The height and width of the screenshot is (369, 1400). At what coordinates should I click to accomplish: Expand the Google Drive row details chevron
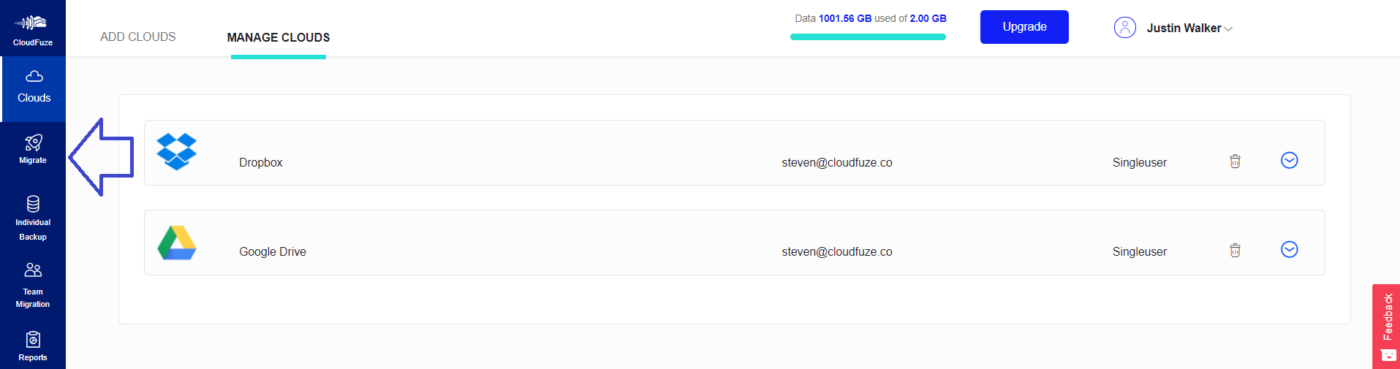click(1289, 250)
